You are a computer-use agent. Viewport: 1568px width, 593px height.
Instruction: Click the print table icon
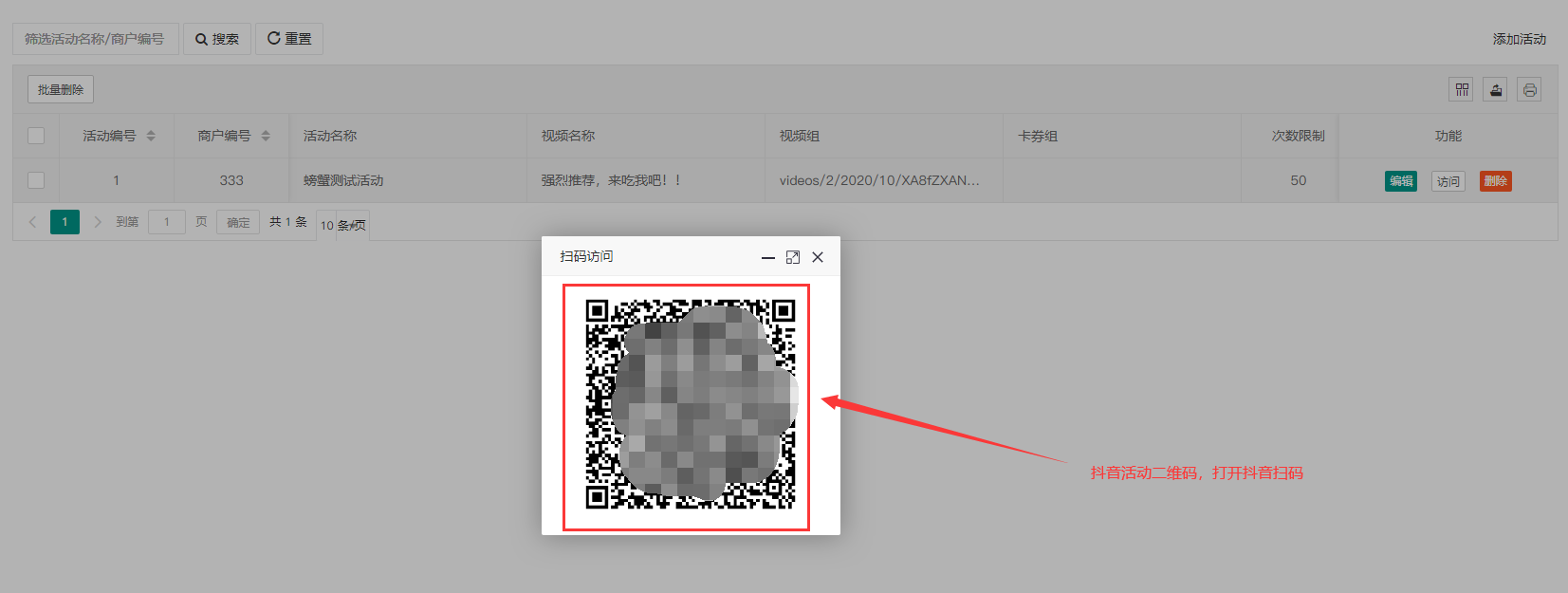pyautogui.click(x=1529, y=90)
